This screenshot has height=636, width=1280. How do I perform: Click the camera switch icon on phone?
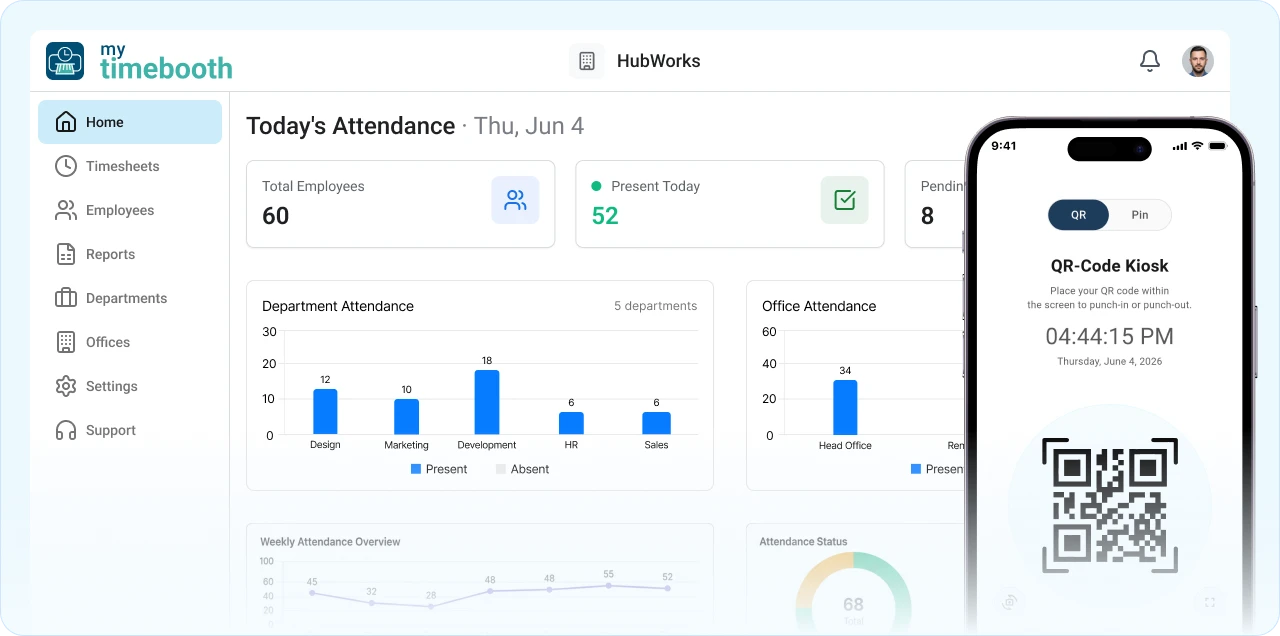coord(1010,601)
